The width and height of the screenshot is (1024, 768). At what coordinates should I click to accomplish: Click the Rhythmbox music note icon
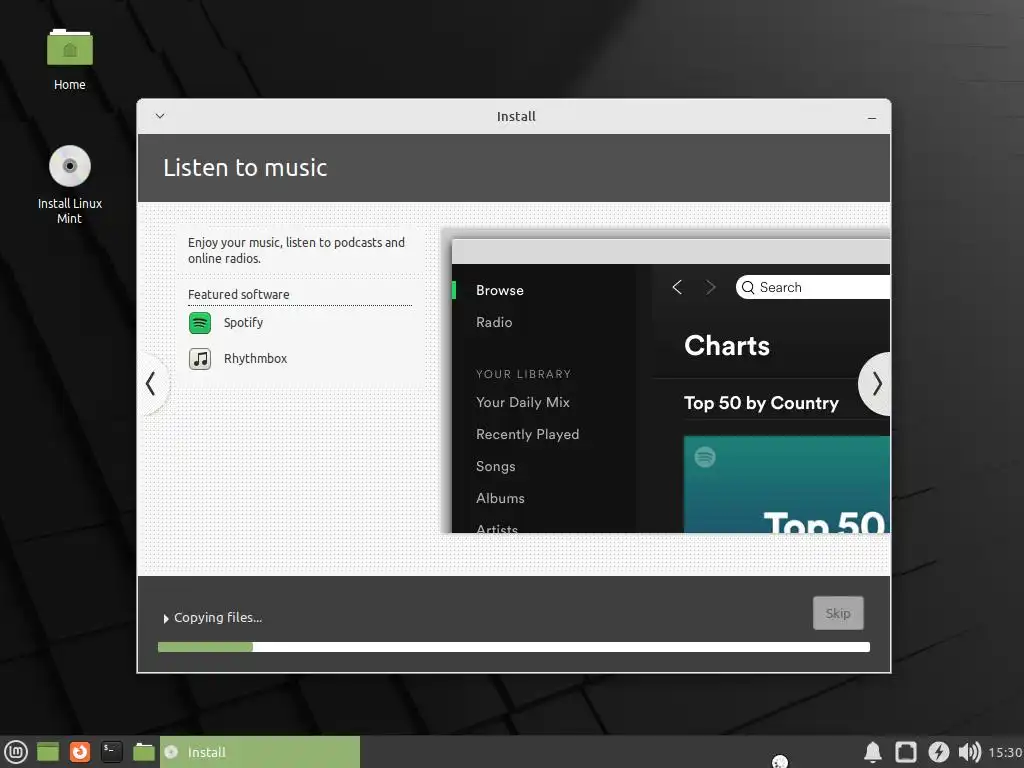[200, 359]
